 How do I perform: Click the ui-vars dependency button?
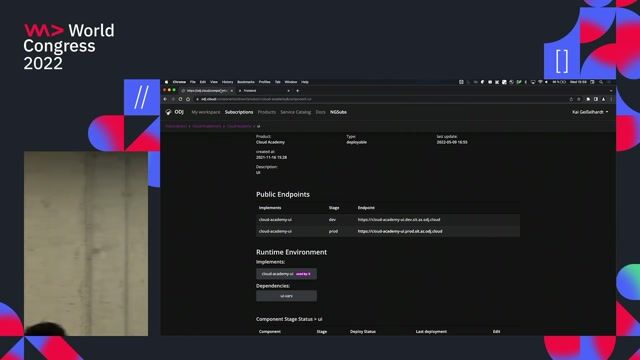[x=286, y=296]
